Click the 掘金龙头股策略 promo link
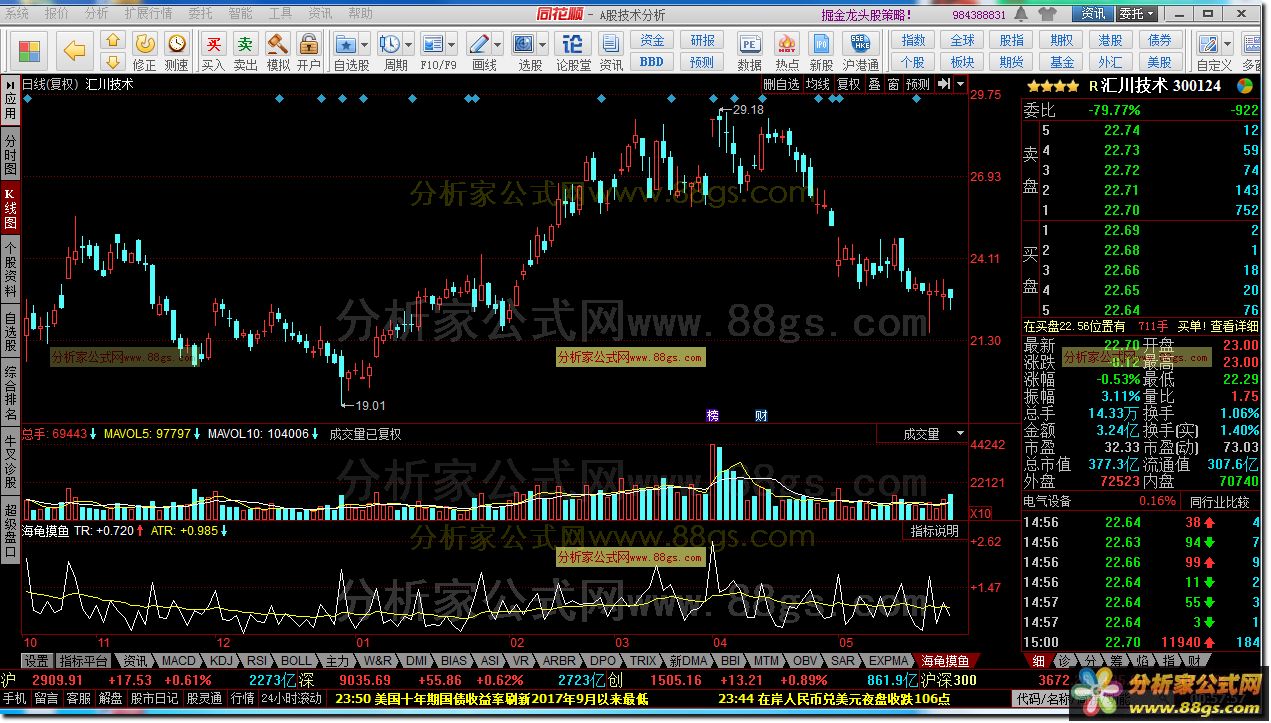This screenshot has height=723, width=1271. pos(865,14)
